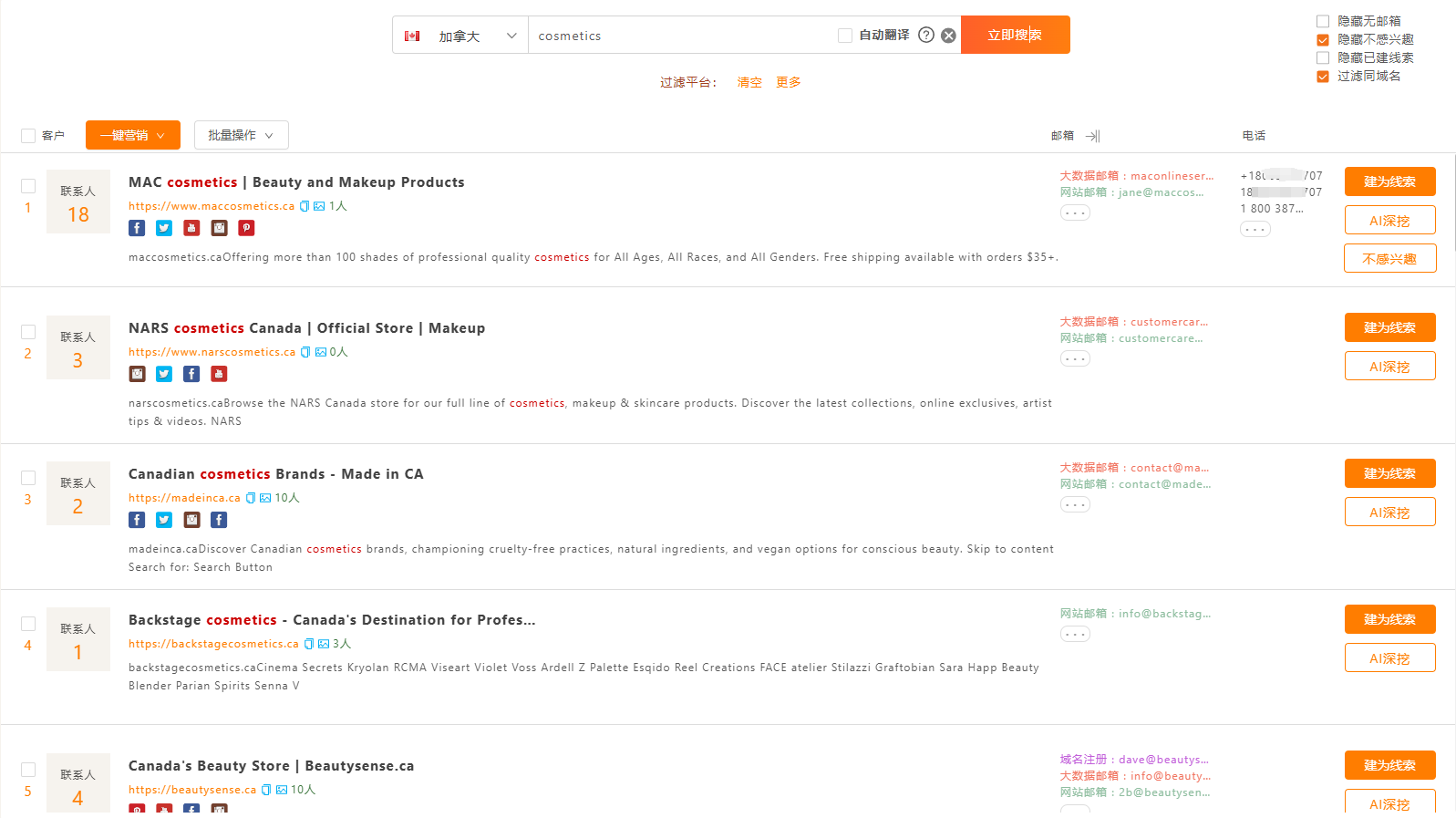Open the 批量操作 dropdown menu
The width and height of the screenshot is (1456, 818).
click(242, 135)
